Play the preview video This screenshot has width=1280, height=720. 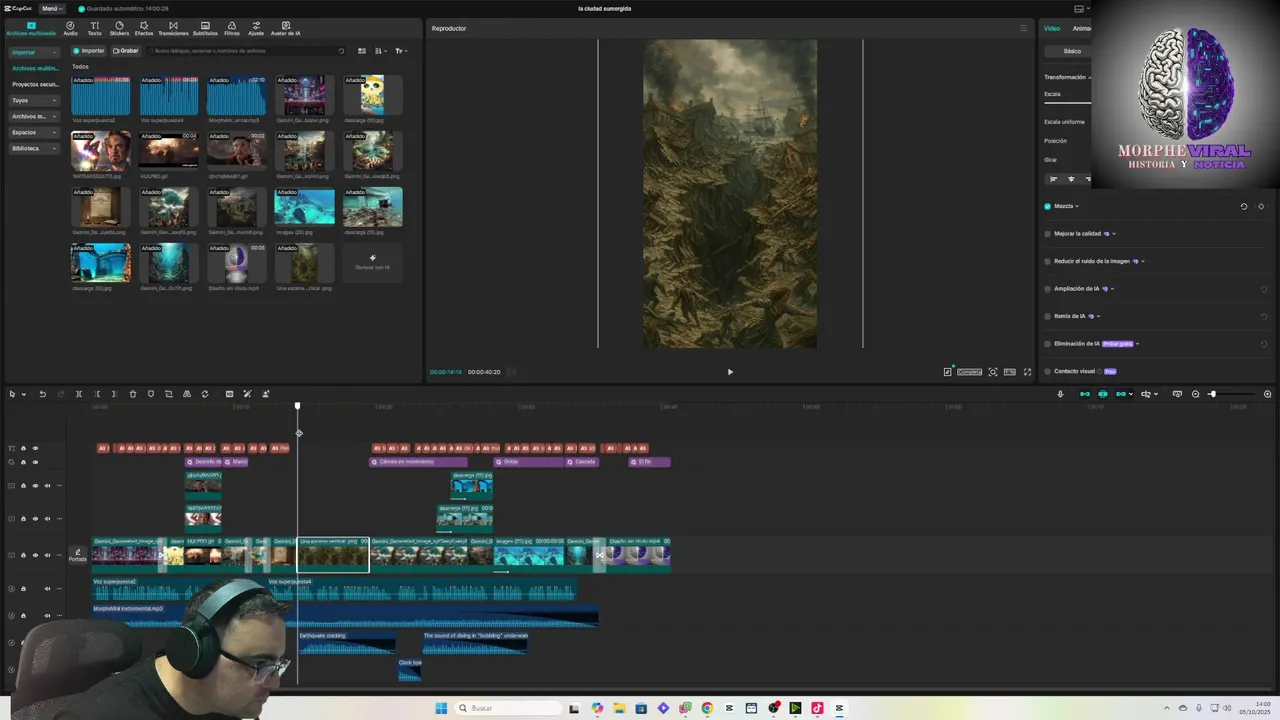point(730,372)
